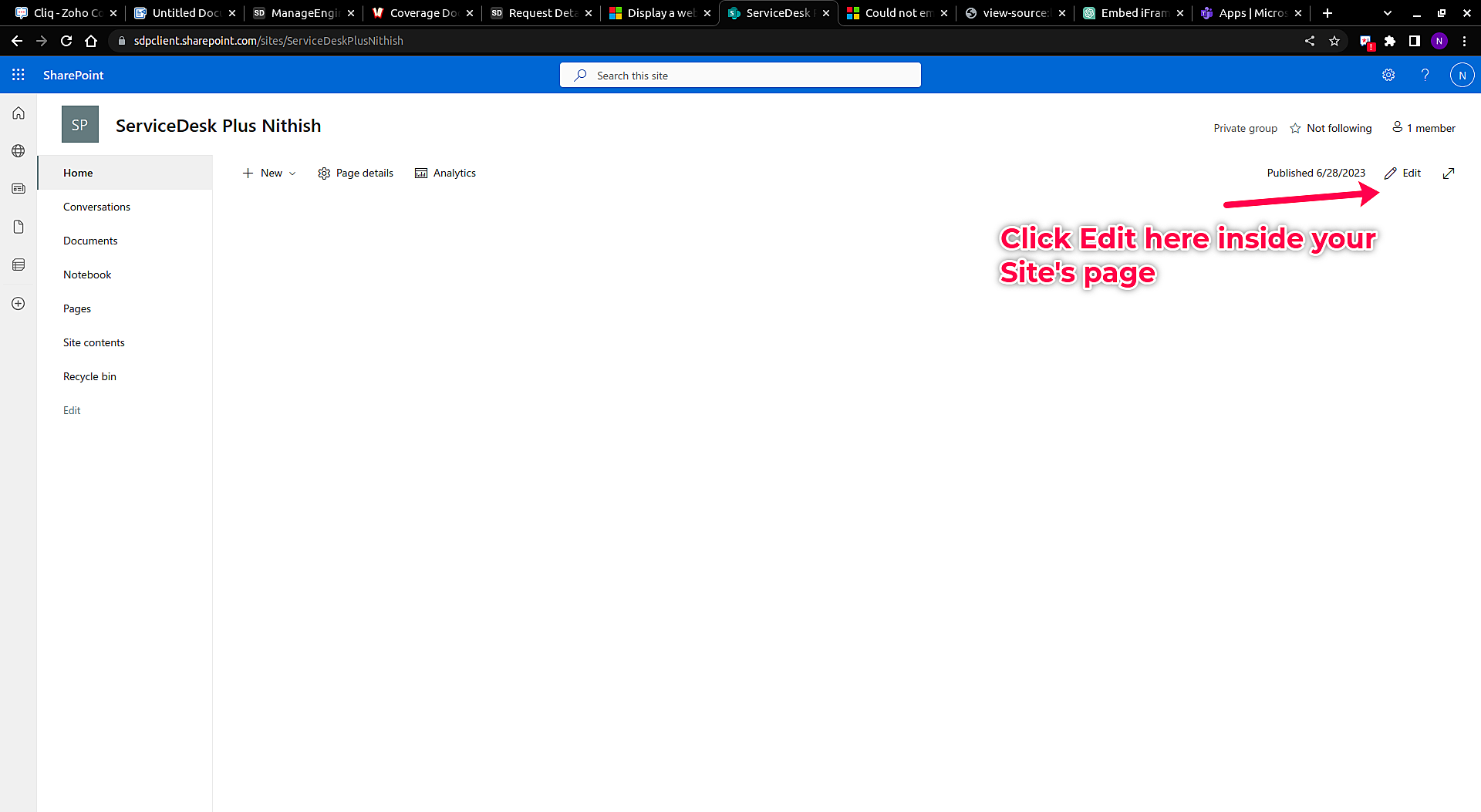Open the Chrome three-dot menu
This screenshot has width=1481, height=812.
pyautogui.click(x=1464, y=41)
